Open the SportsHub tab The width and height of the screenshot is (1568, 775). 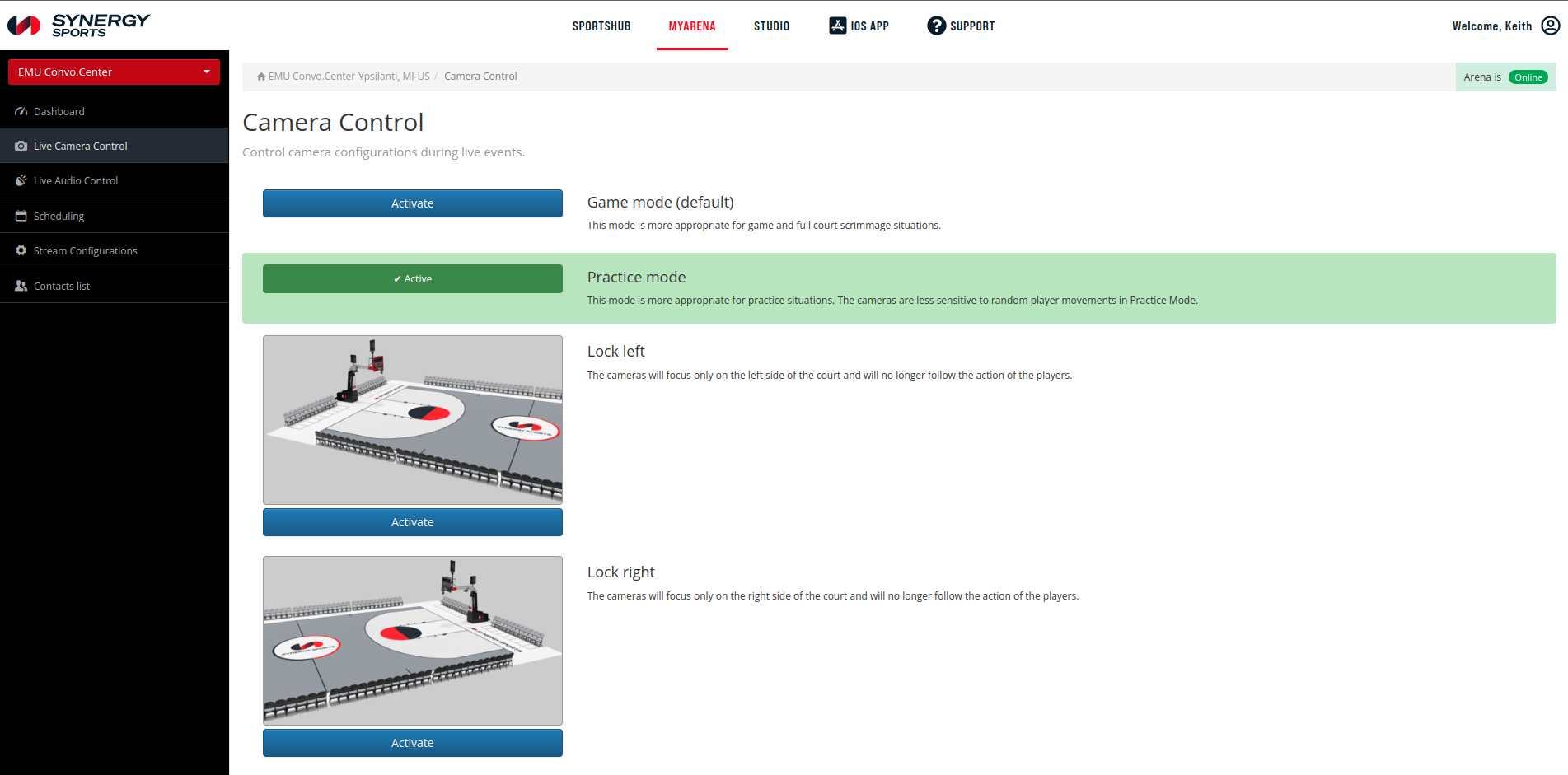[601, 26]
